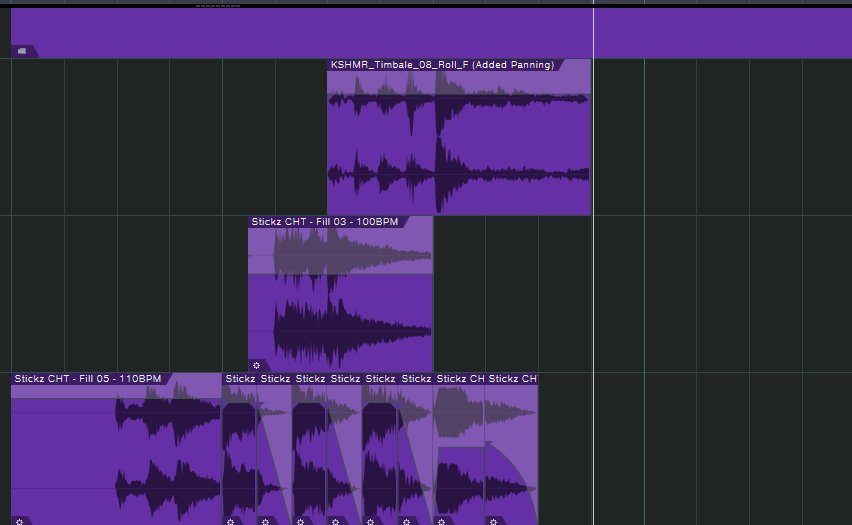Open the gear icon on the Fill 05 clip
The height and width of the screenshot is (525, 852).
20,522
